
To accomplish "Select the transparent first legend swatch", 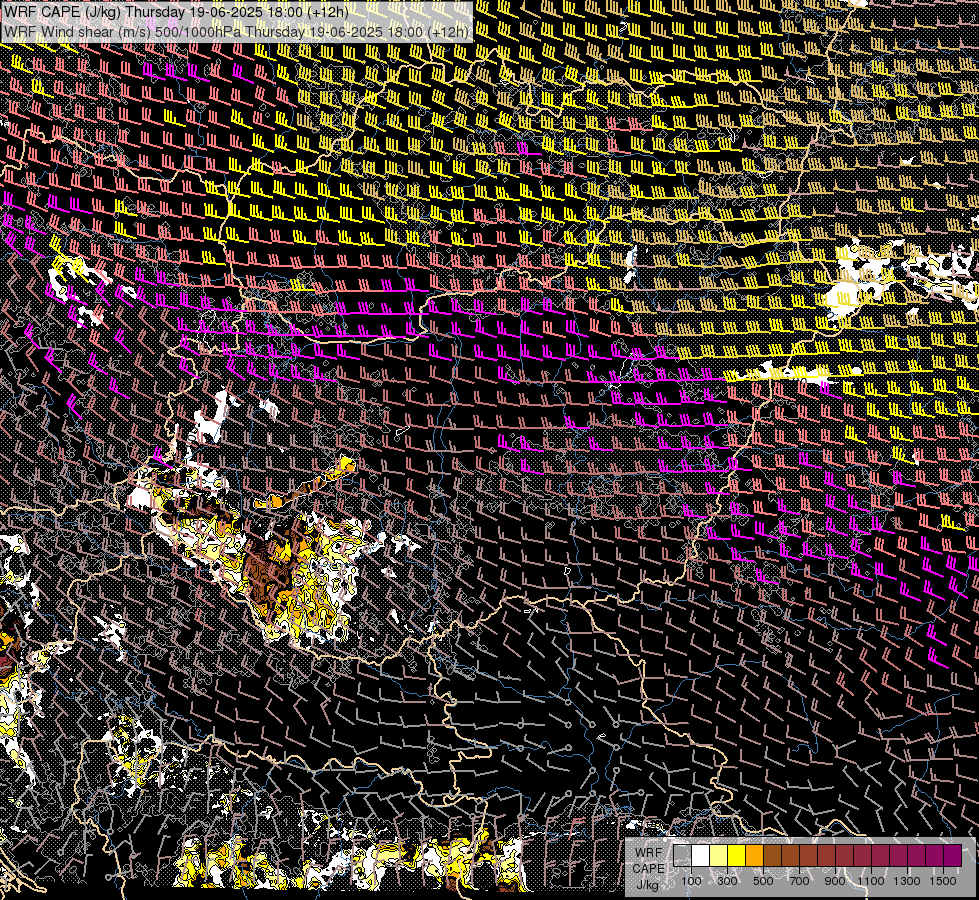I will [682, 855].
